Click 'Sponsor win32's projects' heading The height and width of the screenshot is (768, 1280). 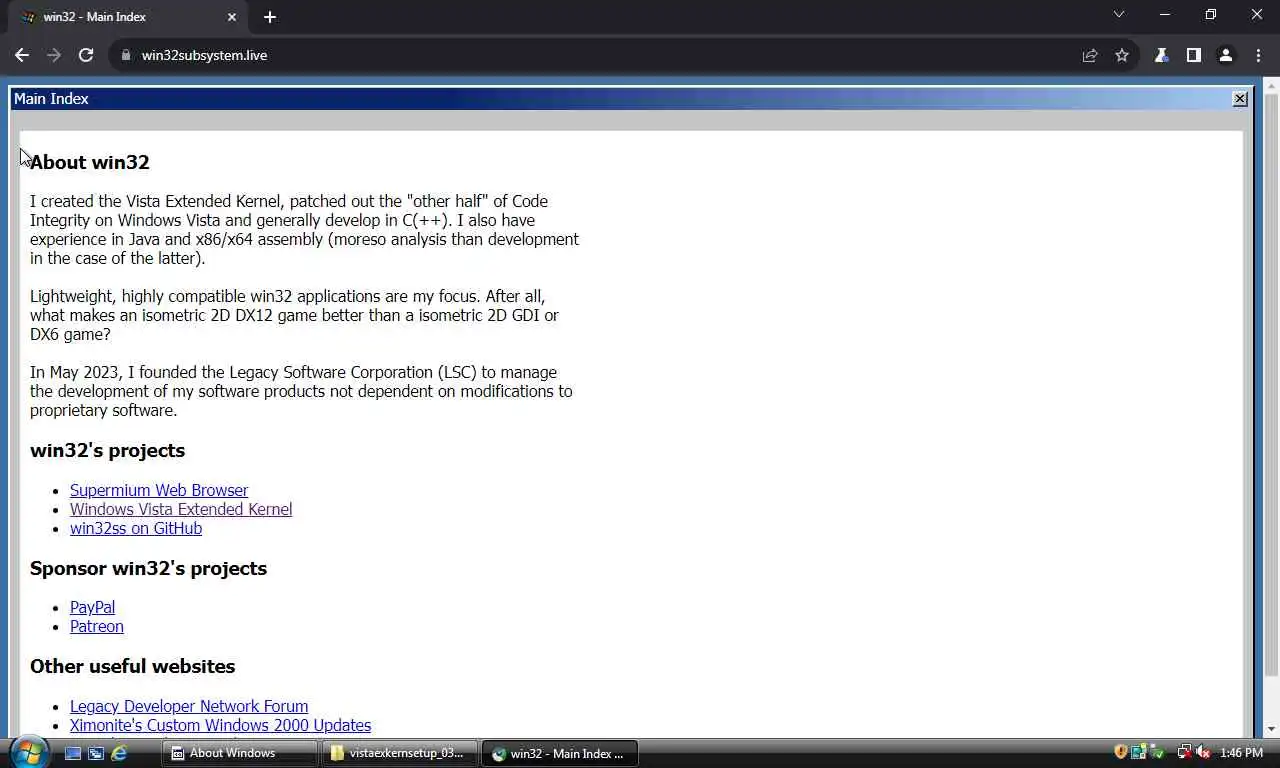click(148, 568)
